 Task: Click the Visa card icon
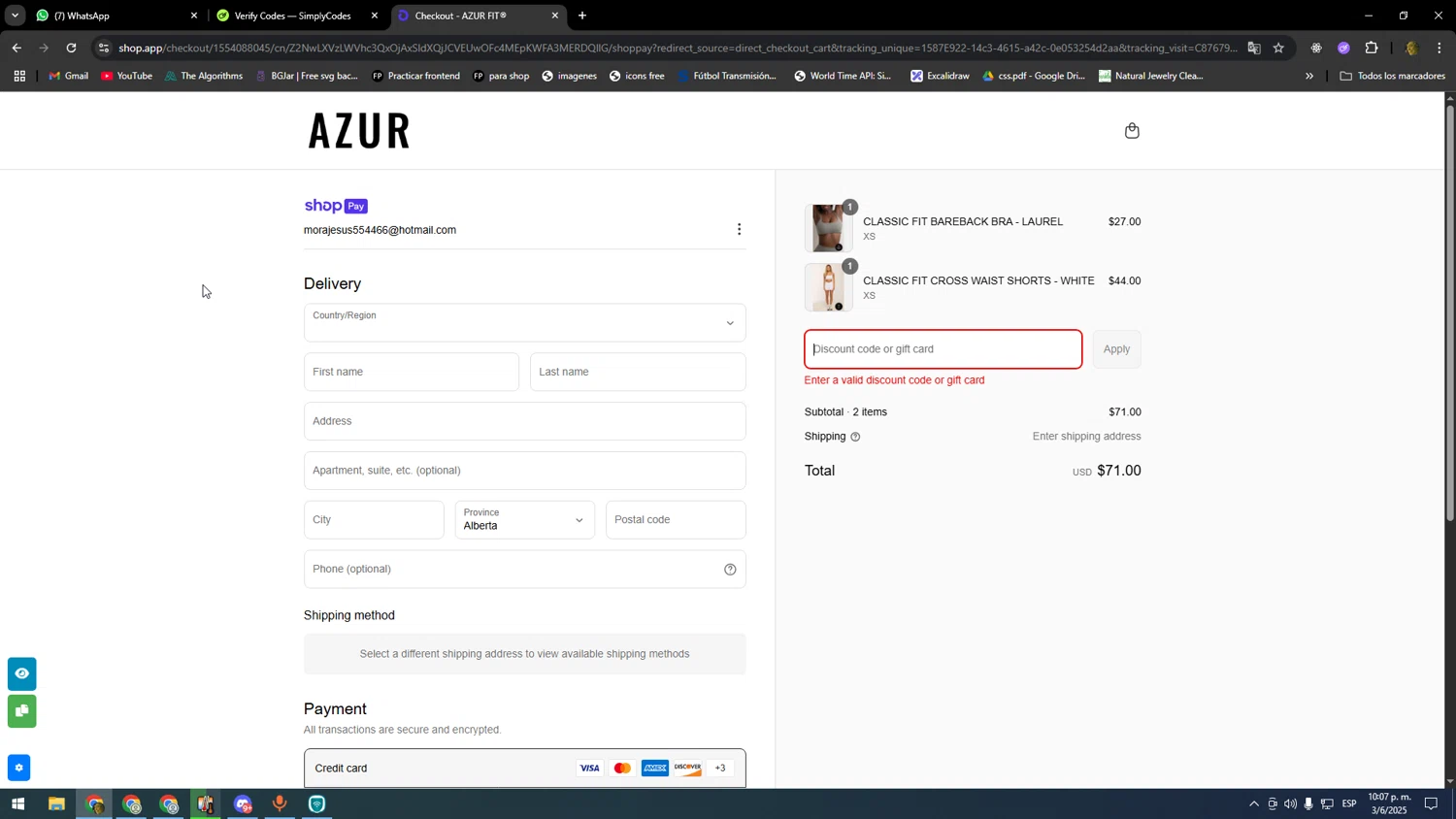589,769
